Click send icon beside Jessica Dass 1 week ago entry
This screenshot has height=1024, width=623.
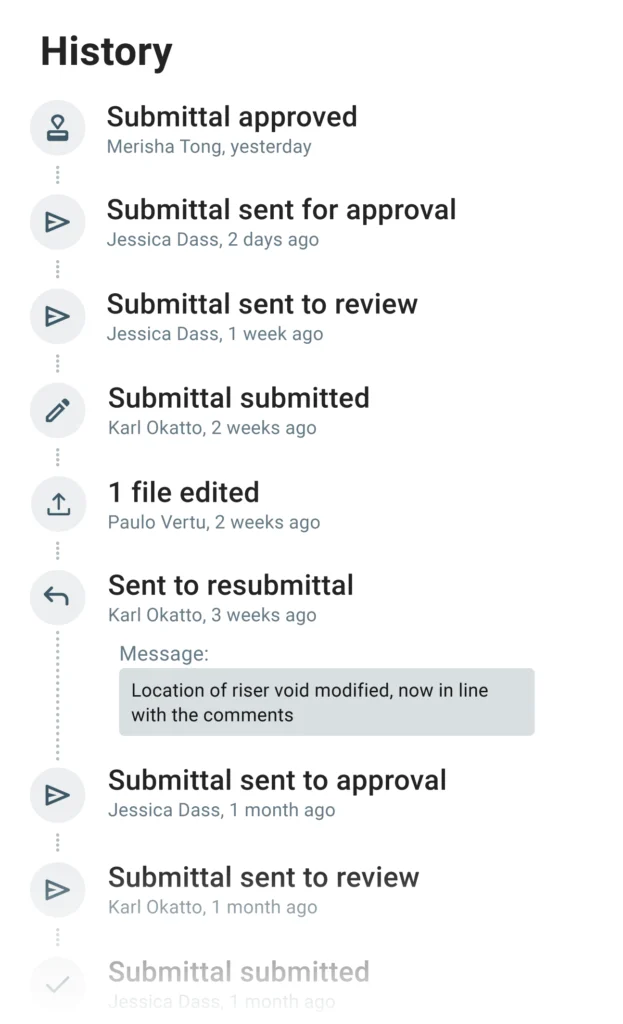(57, 317)
